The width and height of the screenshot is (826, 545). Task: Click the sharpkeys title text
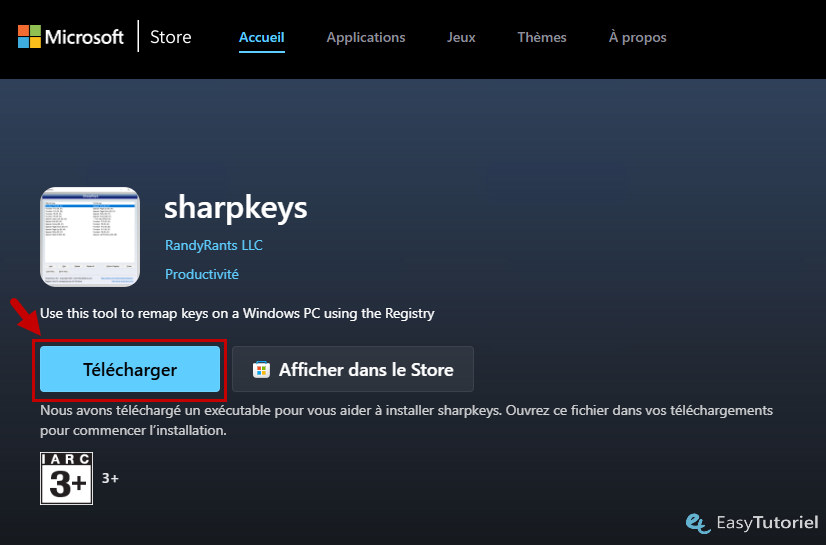(x=235, y=208)
